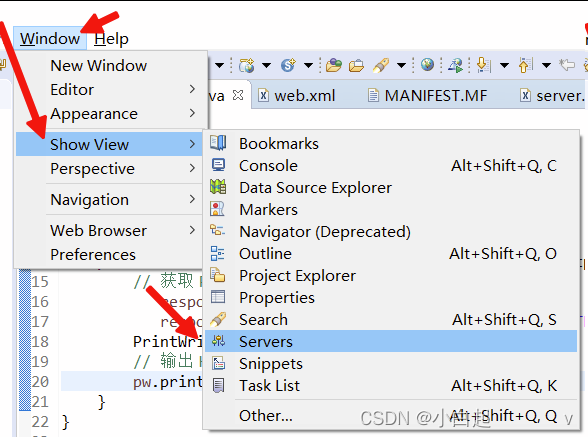Choose Console in the Show View submenu
588x437 pixels.
coord(391,165)
